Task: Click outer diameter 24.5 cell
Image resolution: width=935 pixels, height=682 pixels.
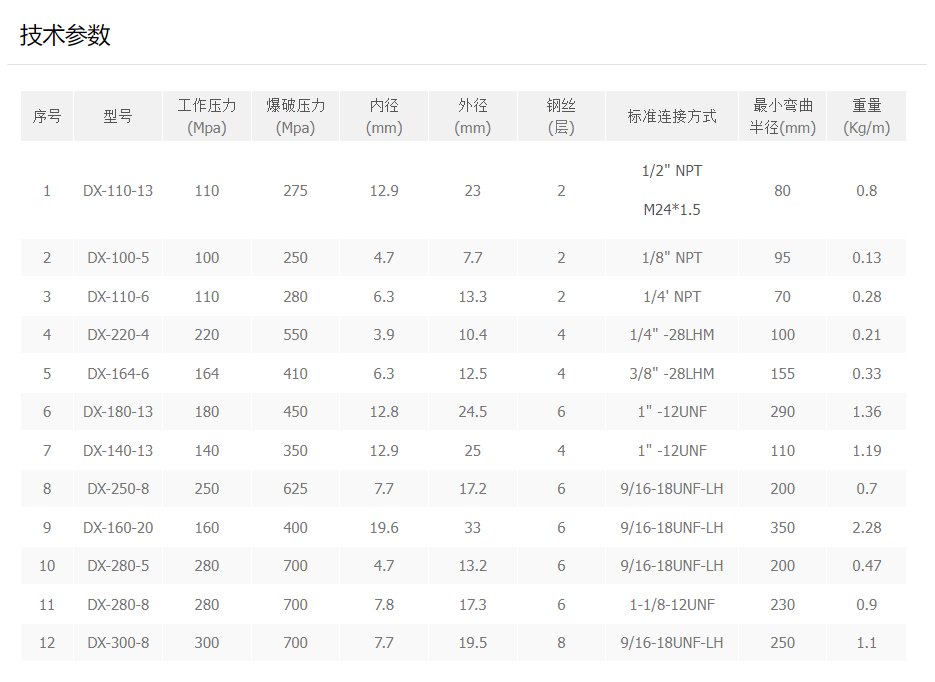Action: (473, 411)
